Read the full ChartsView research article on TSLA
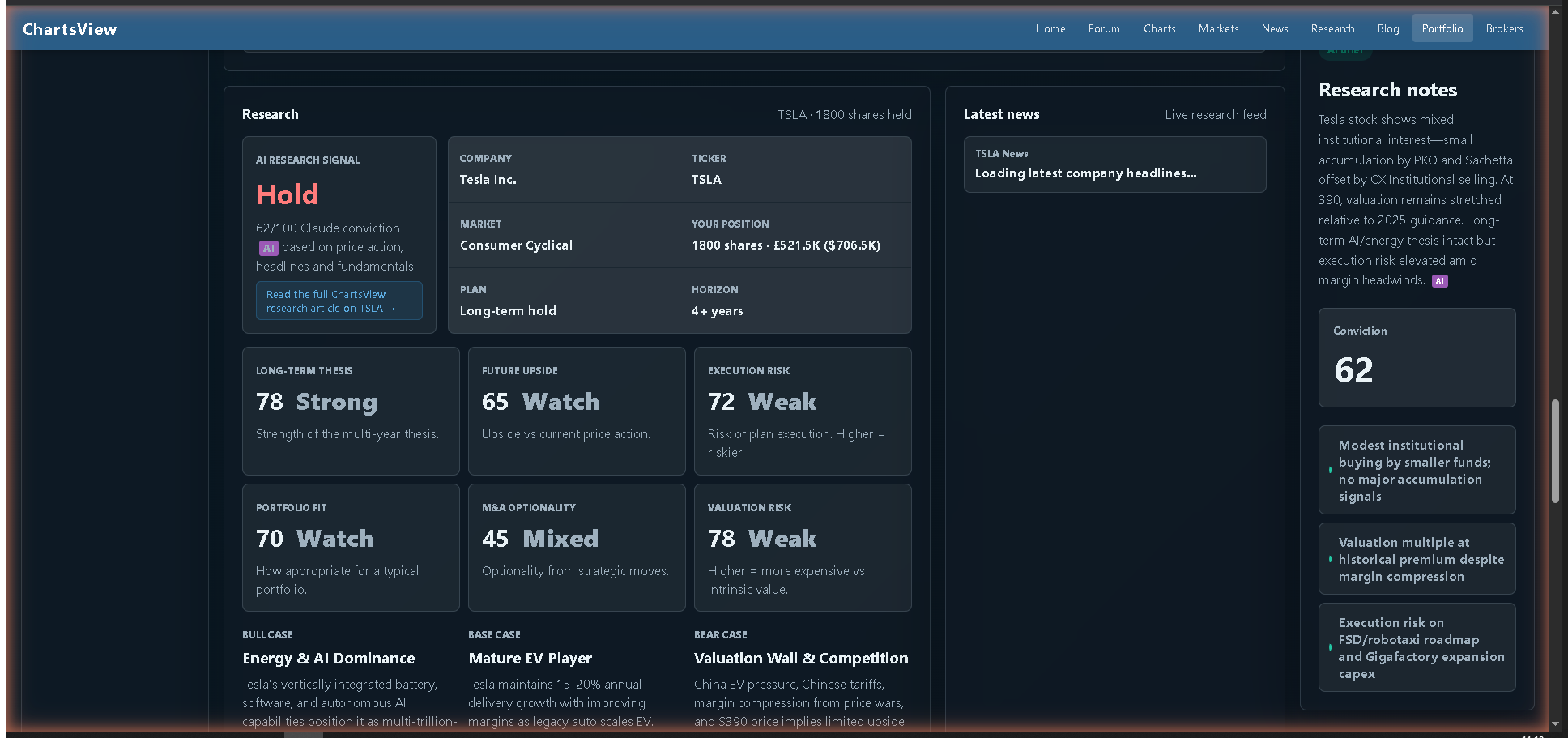Image resolution: width=1568 pixels, height=738 pixels. click(x=339, y=301)
